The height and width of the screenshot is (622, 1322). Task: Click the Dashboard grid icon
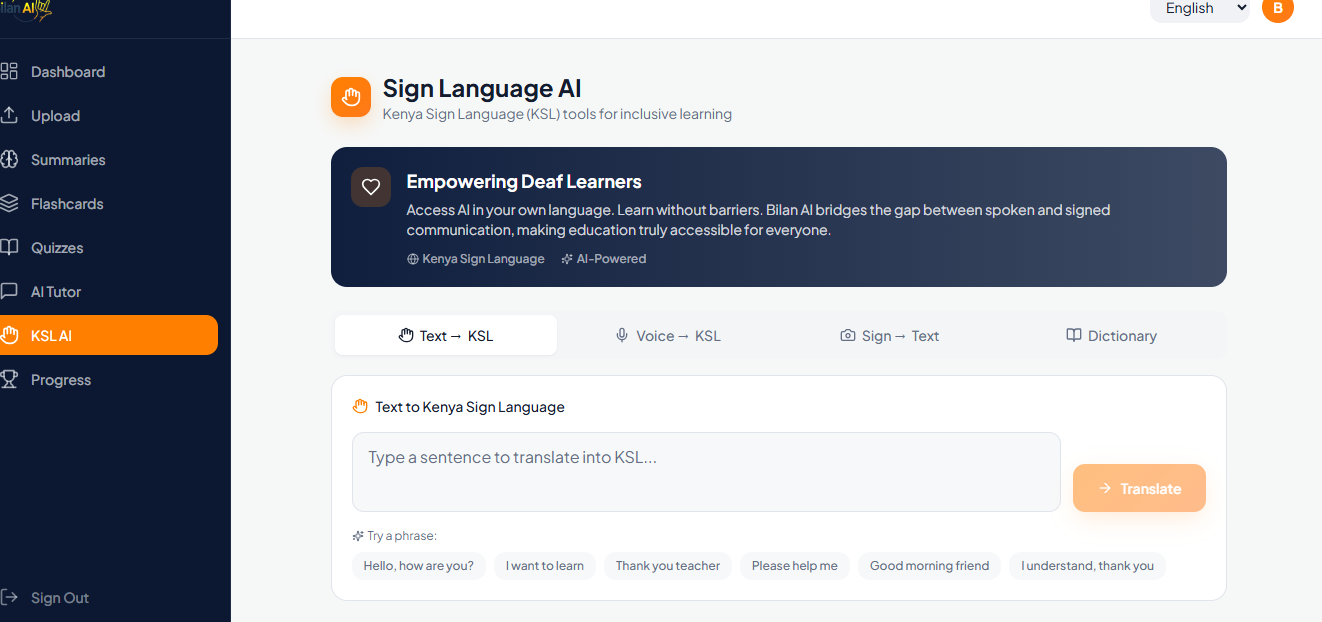(x=9, y=71)
